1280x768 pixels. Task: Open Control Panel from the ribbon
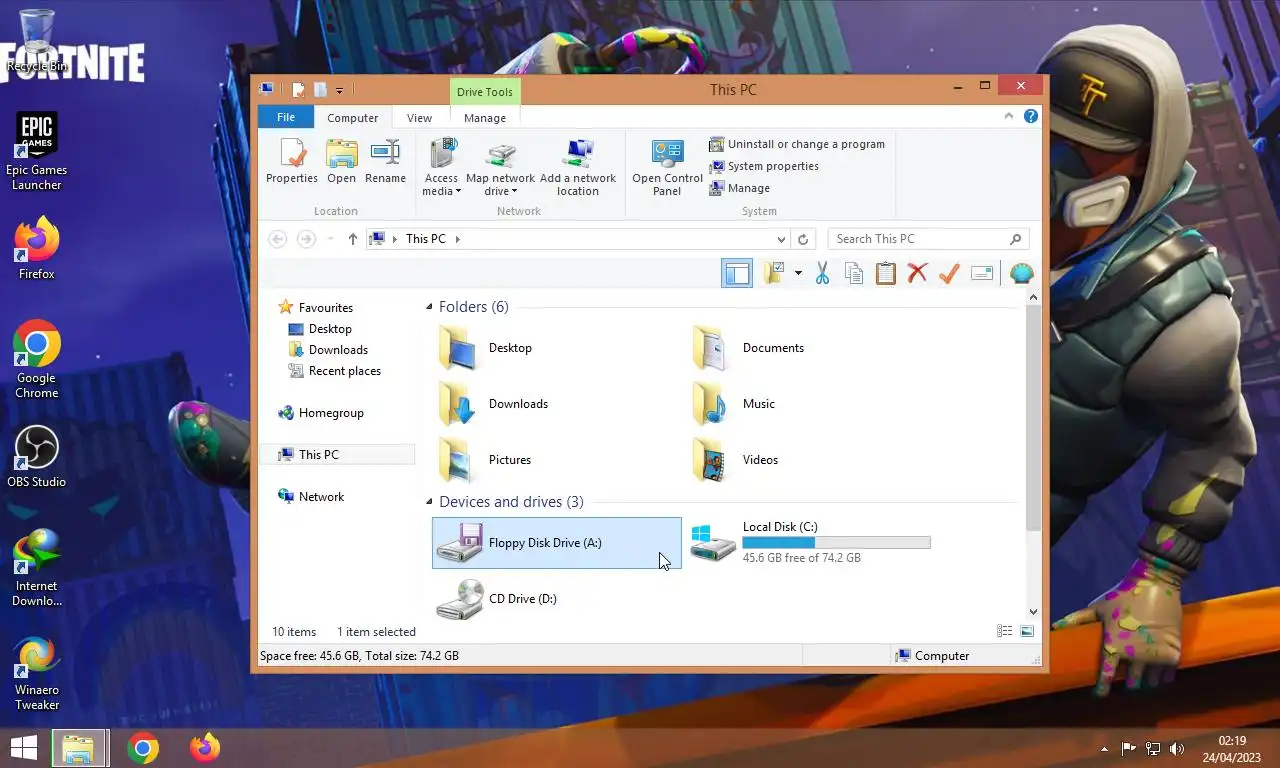(667, 168)
